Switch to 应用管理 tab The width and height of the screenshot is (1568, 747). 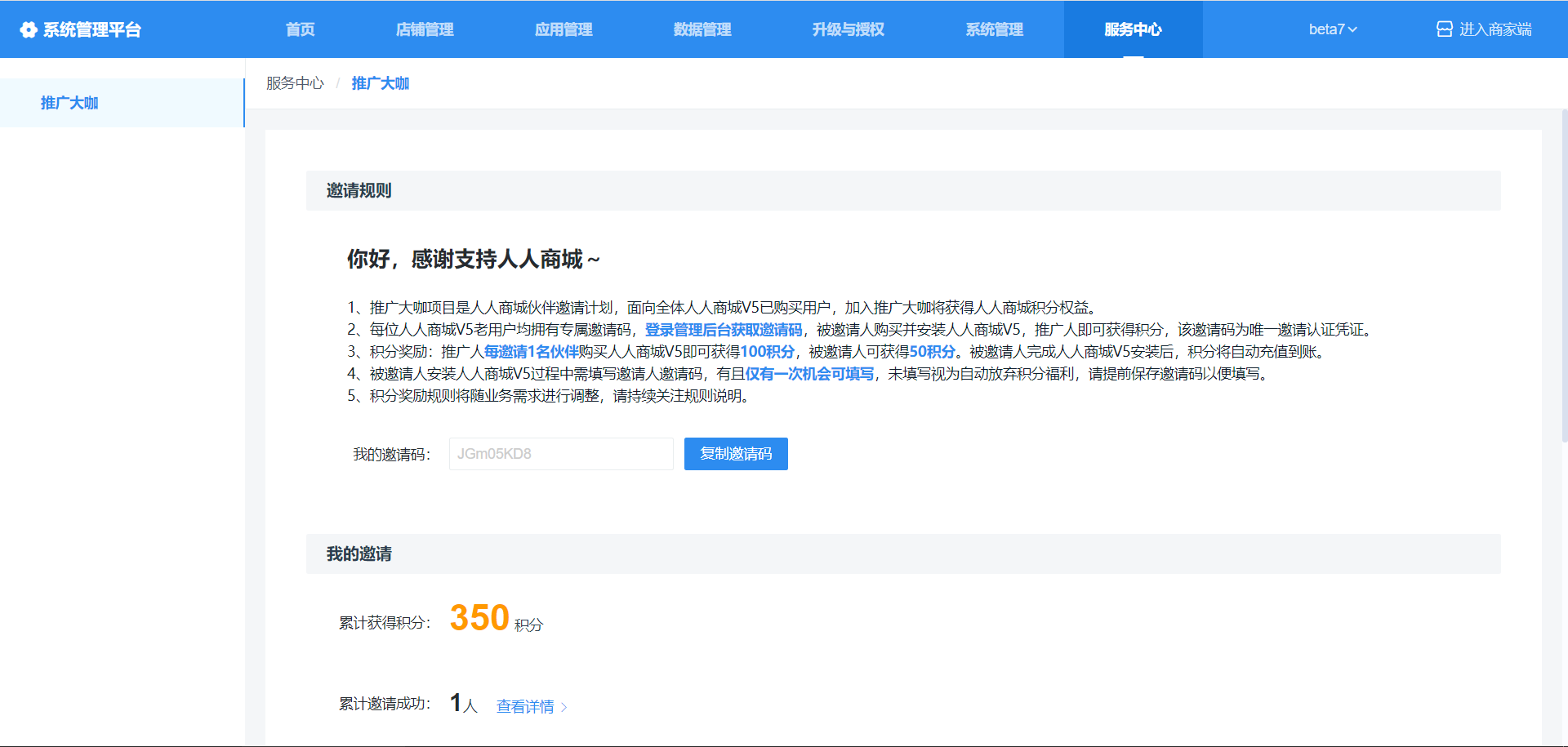(563, 29)
